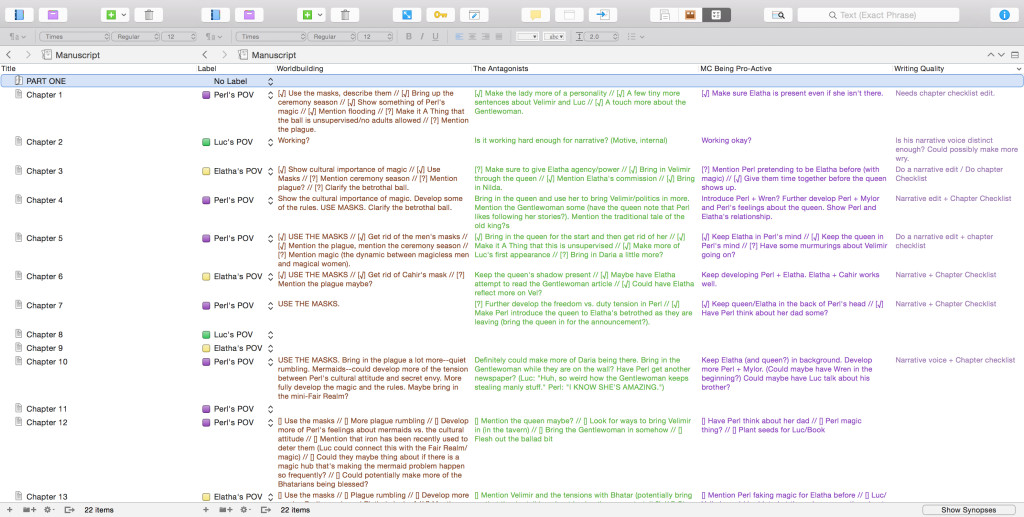Click Chapter 11 Perl's POV label
The width and height of the screenshot is (1024, 517).
coord(234,409)
